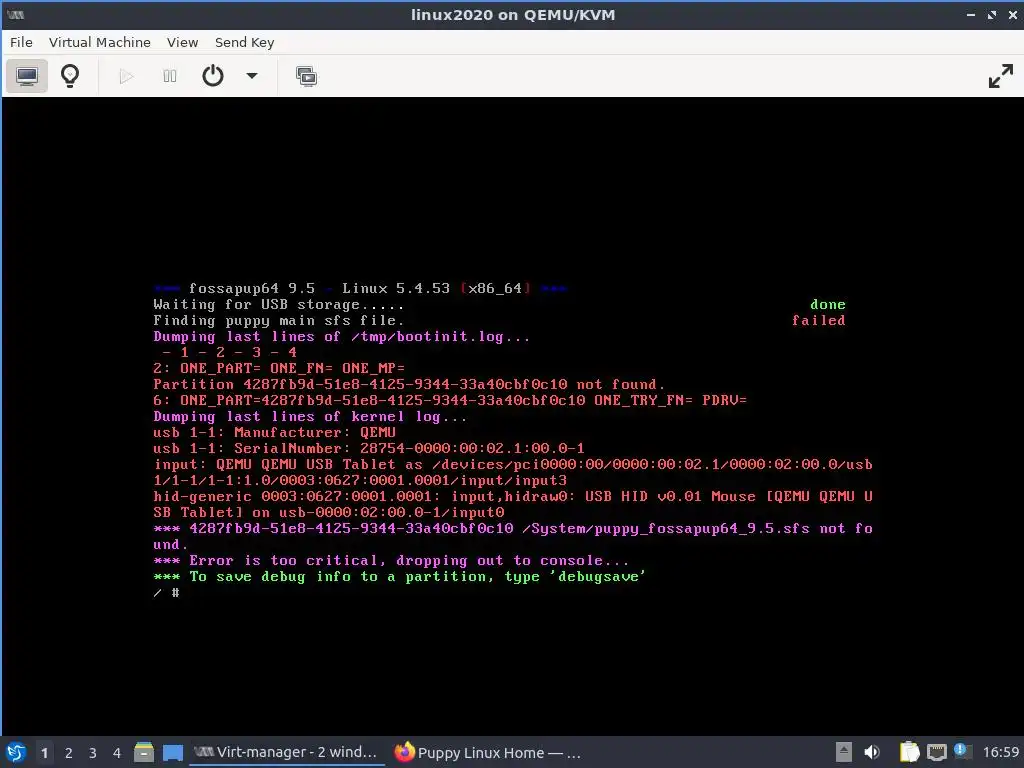
Task: Click the show desktop panel icon
Action: click(172, 753)
